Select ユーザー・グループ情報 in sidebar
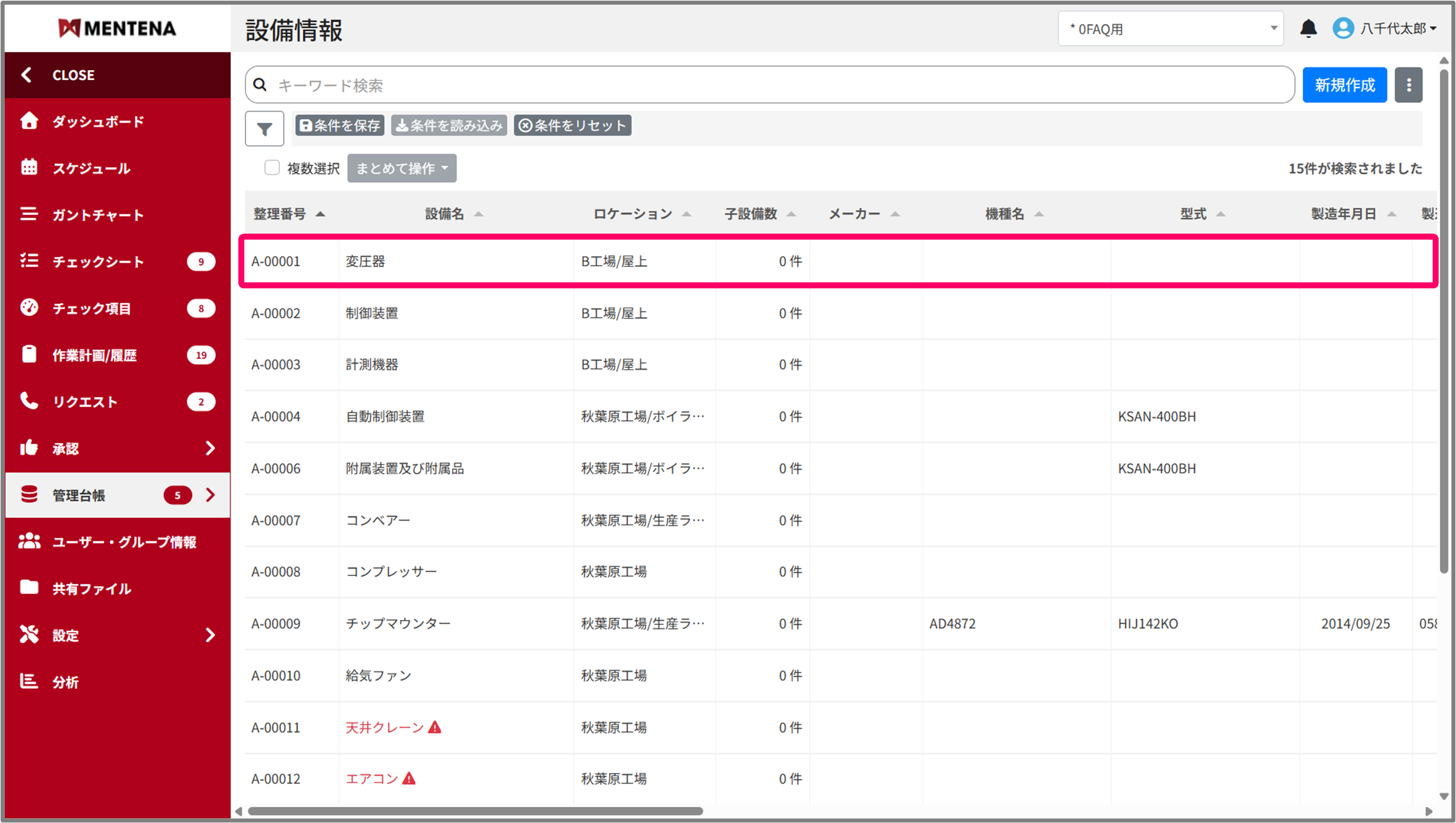This screenshot has width=1456, height=823. click(x=124, y=542)
